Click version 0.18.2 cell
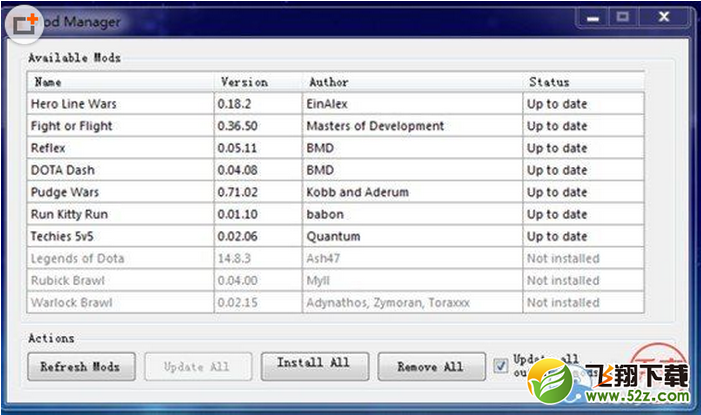This screenshot has height=415, width=701. click(258, 104)
